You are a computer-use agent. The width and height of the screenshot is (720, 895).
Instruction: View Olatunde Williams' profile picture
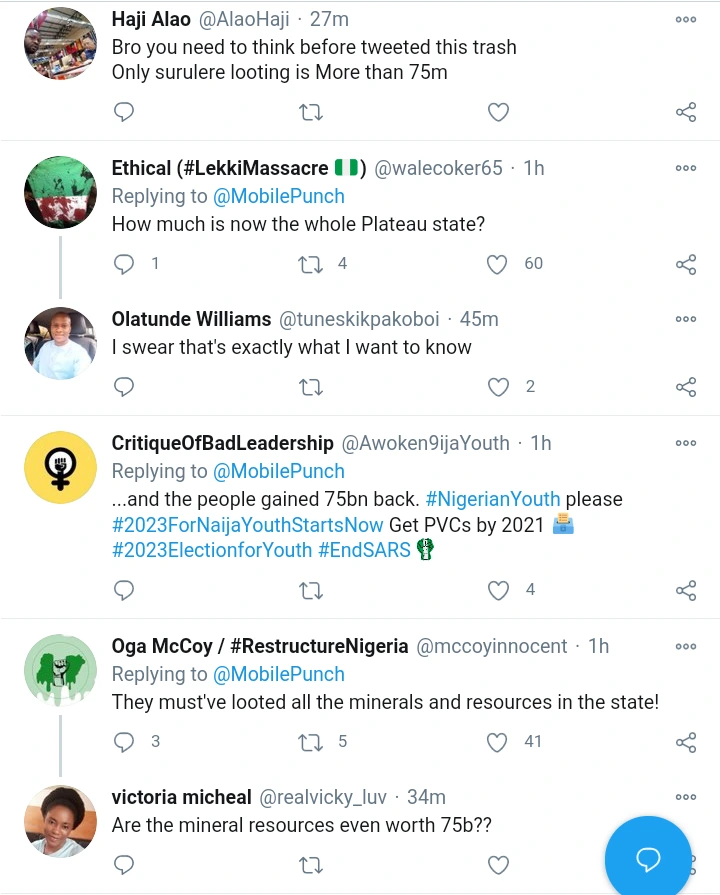(60, 343)
